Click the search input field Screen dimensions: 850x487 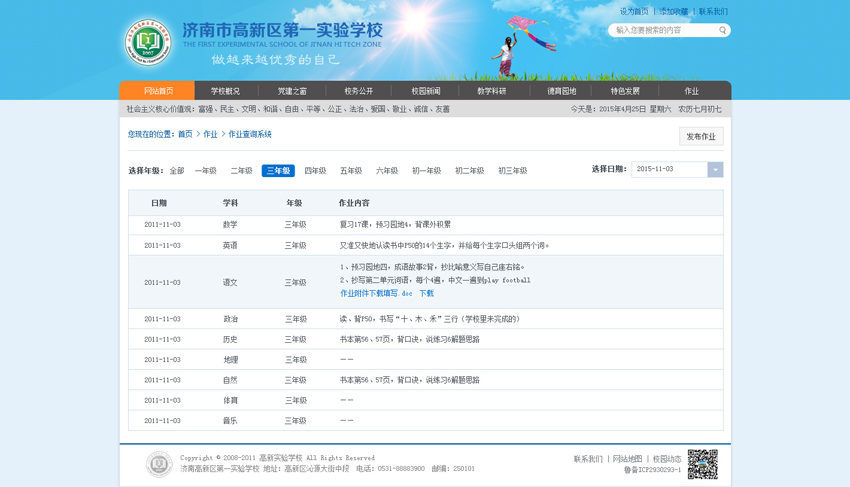[x=662, y=31]
